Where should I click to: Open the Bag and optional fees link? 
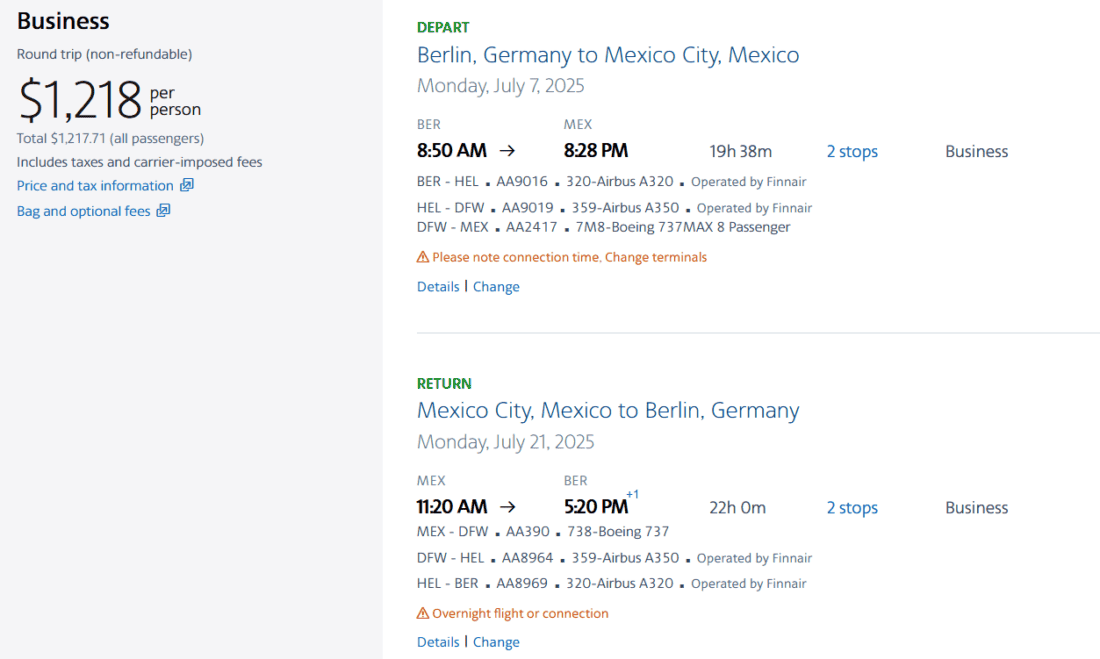click(x=83, y=211)
